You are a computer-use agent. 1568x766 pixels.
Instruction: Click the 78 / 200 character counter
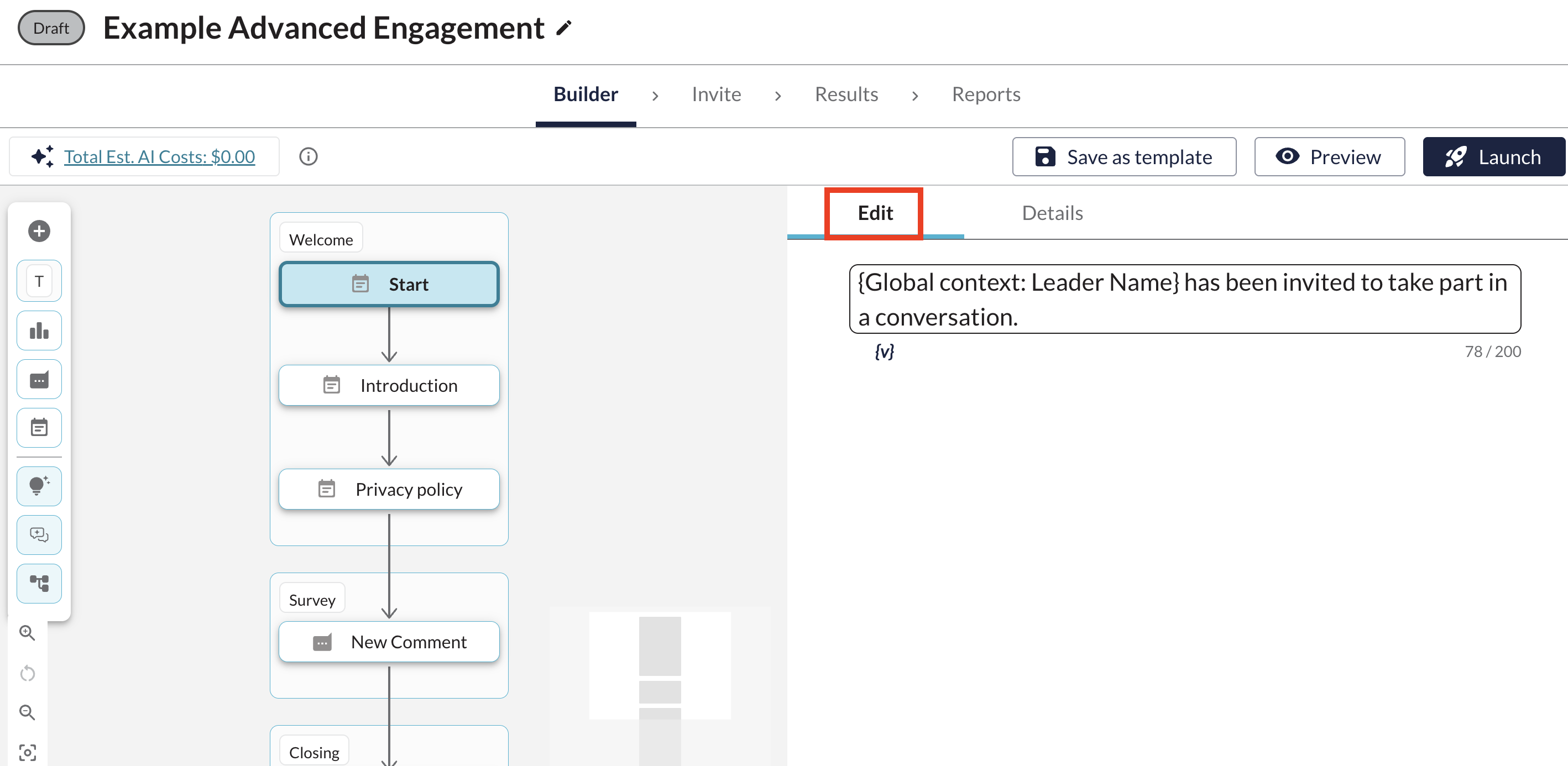click(1492, 351)
